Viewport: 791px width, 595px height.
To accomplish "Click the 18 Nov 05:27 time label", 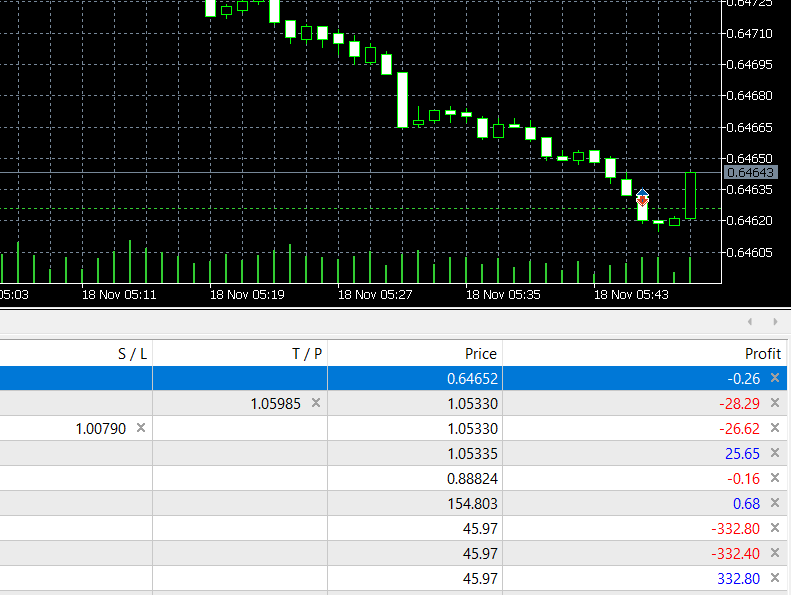I will pos(375,295).
